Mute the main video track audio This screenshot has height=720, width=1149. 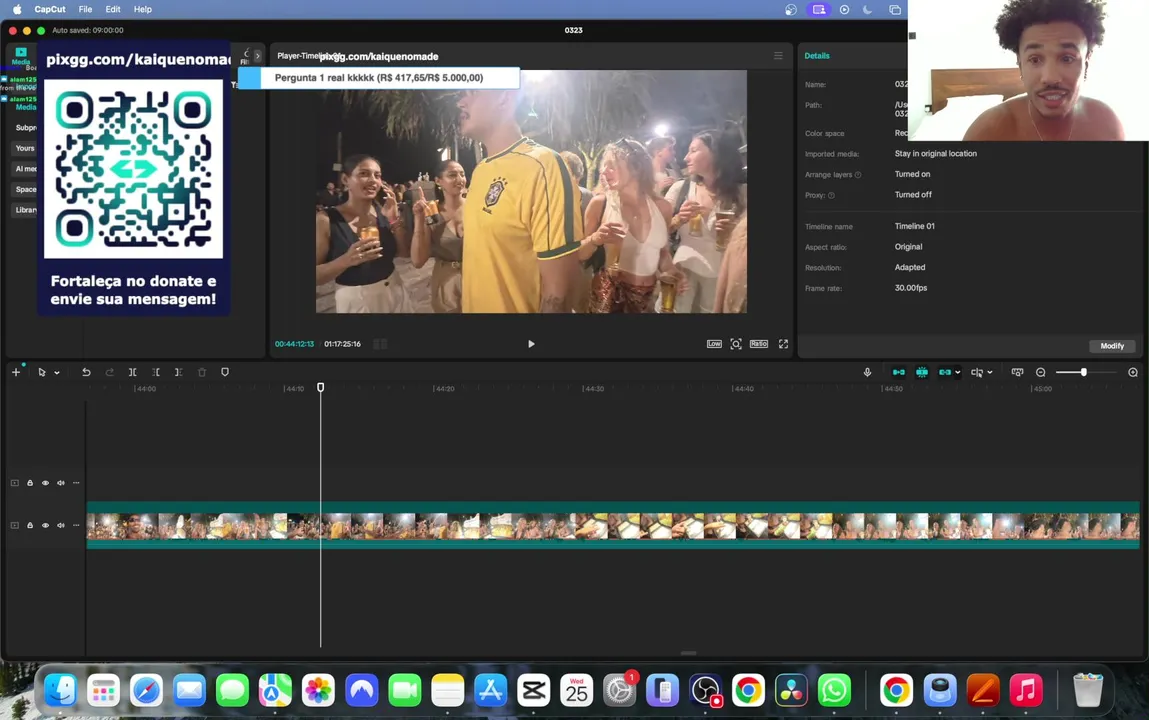coord(61,525)
